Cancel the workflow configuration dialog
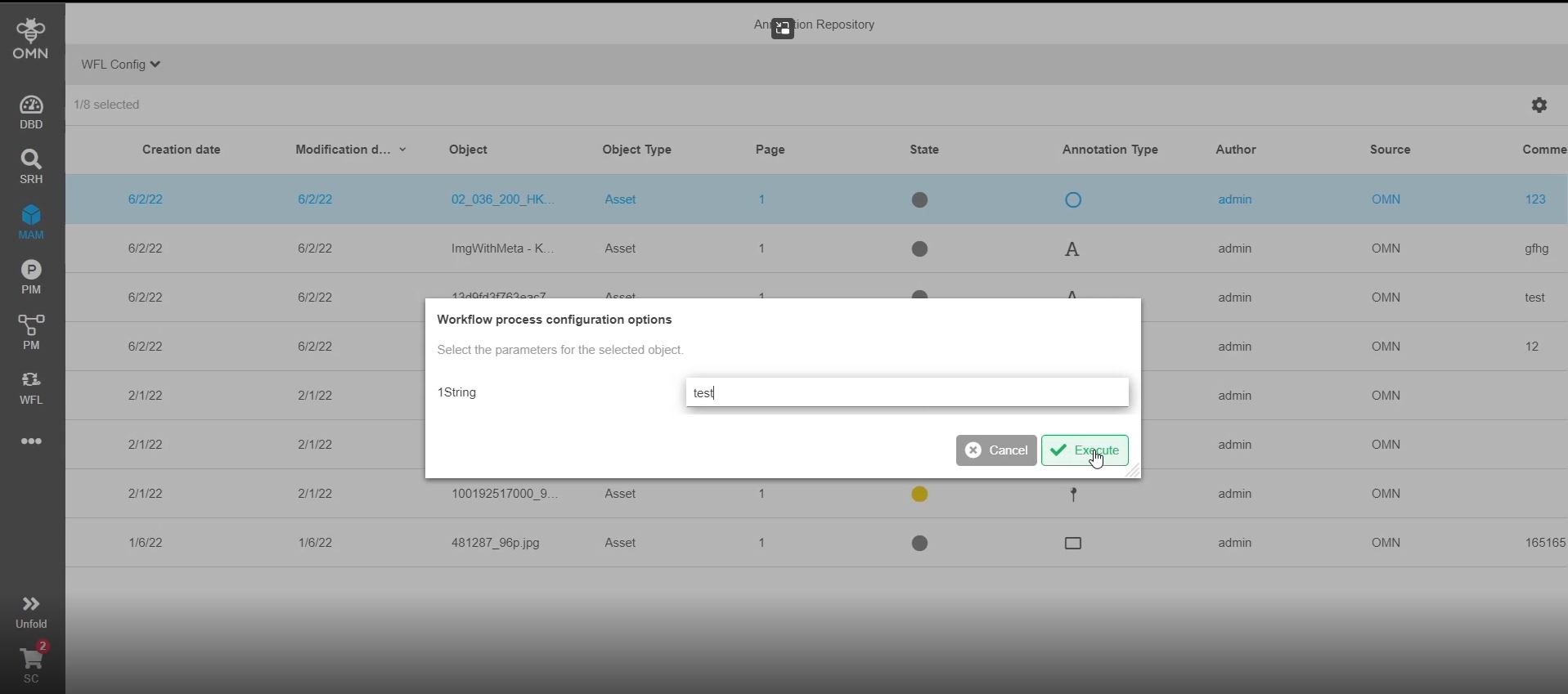Screen dimensions: 1568x694 point(996,450)
